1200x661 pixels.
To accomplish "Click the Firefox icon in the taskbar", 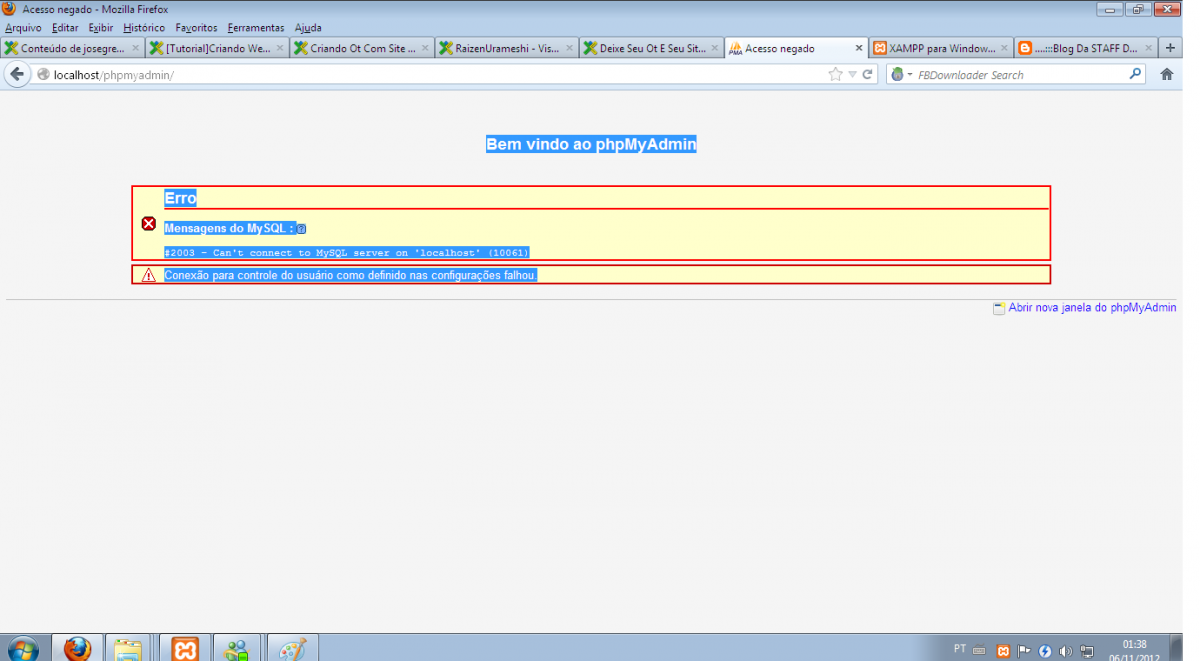I will pos(77,649).
